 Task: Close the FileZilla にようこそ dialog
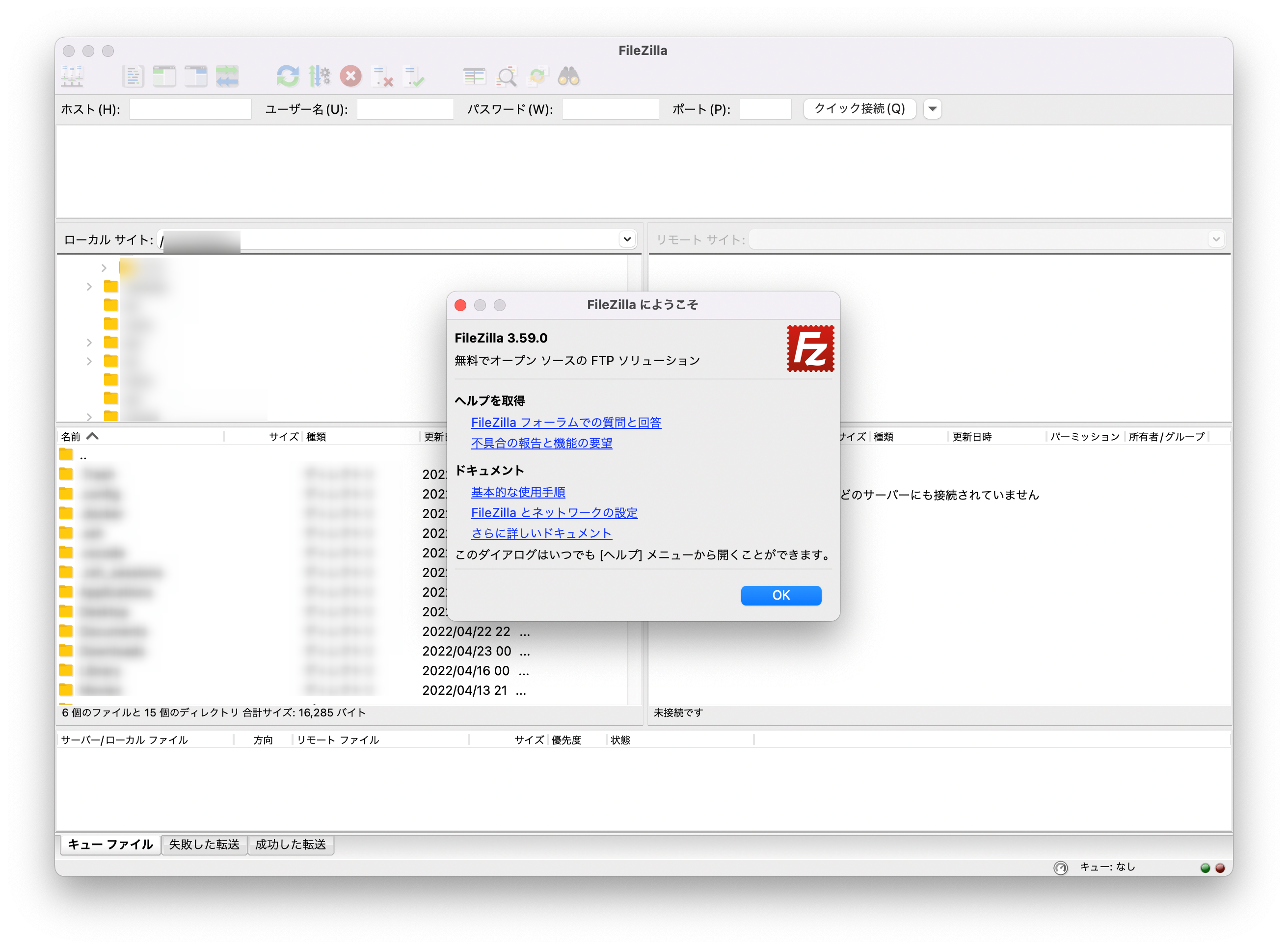coord(460,305)
